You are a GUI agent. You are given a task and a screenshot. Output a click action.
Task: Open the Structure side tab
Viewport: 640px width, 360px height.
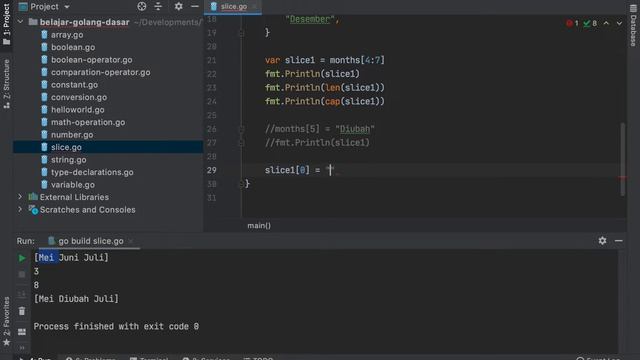point(6,84)
